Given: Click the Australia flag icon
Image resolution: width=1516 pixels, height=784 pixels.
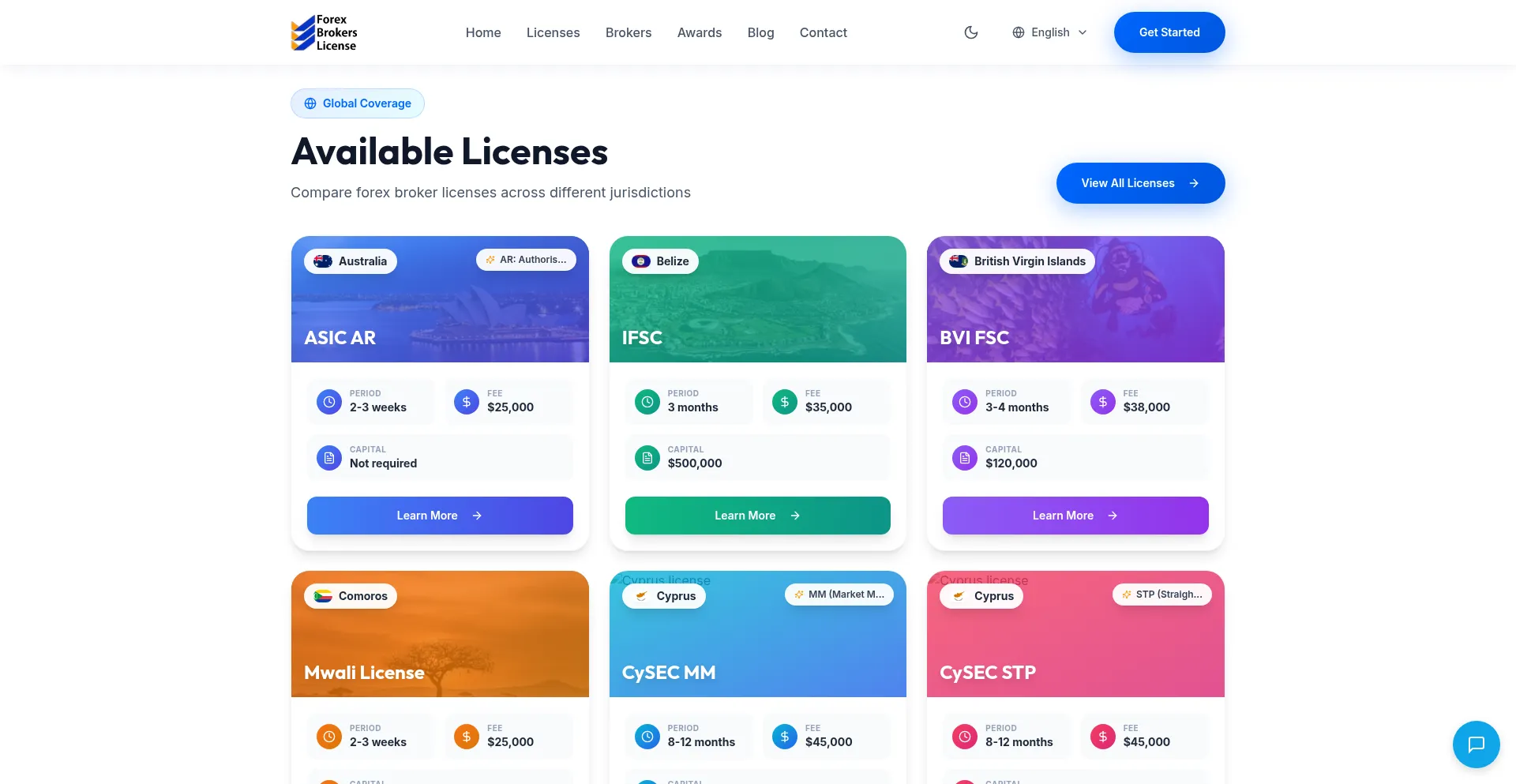Looking at the screenshot, I should (x=323, y=261).
